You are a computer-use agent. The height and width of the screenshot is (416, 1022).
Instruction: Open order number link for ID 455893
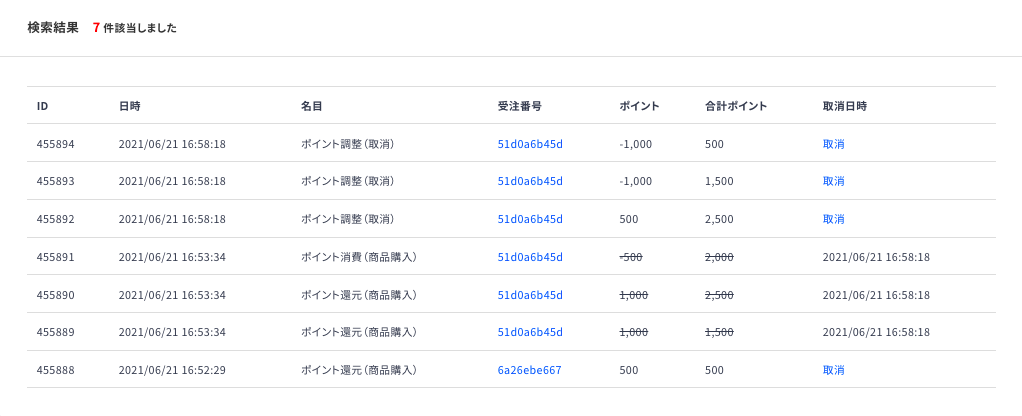(530, 181)
